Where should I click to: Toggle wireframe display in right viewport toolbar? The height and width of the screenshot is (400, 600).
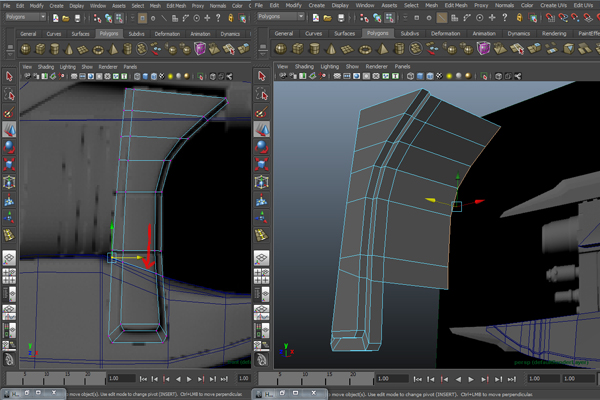[x=411, y=76]
